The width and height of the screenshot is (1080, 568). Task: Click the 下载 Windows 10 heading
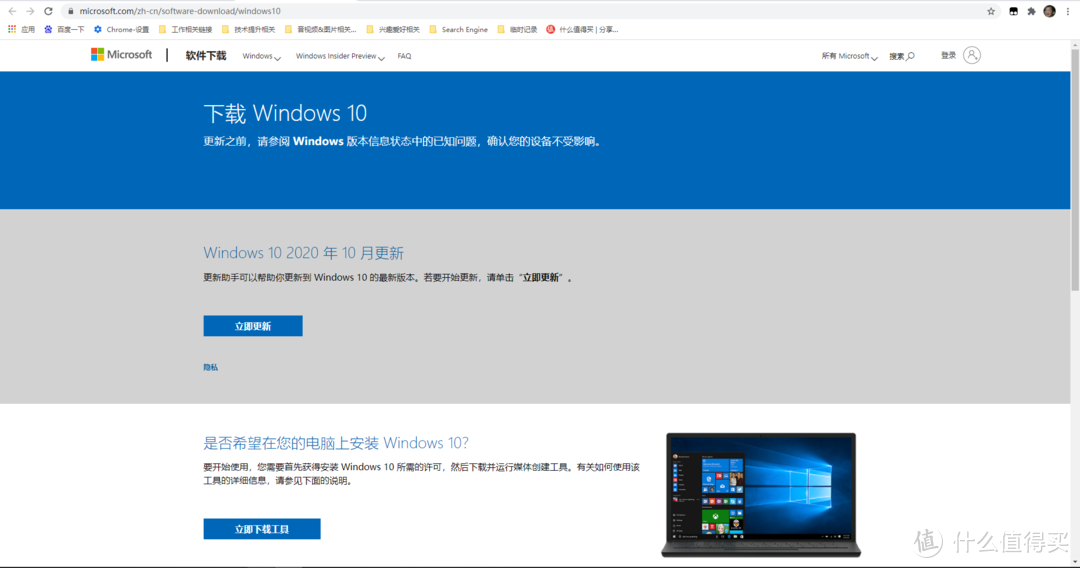click(285, 113)
